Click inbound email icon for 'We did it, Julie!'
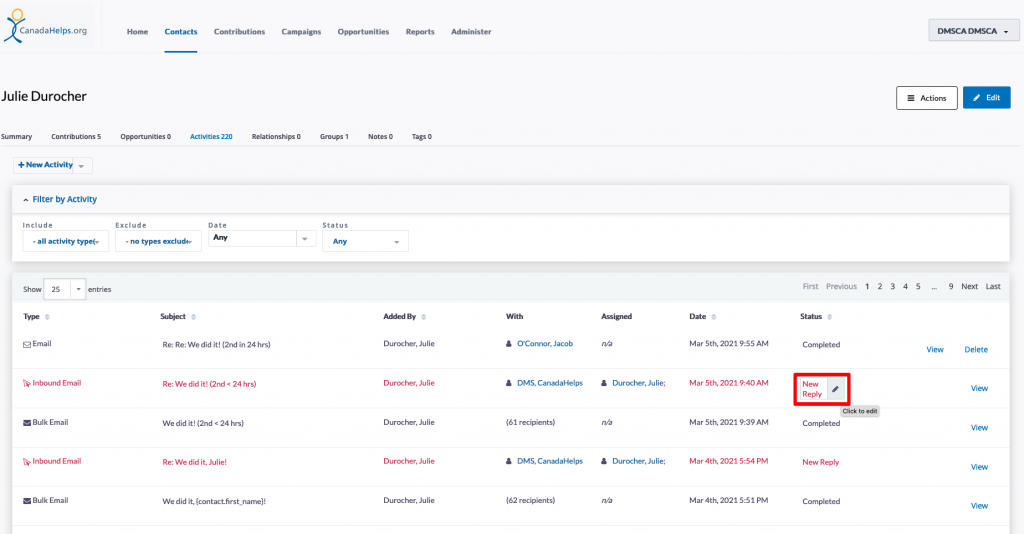 [x=27, y=462]
